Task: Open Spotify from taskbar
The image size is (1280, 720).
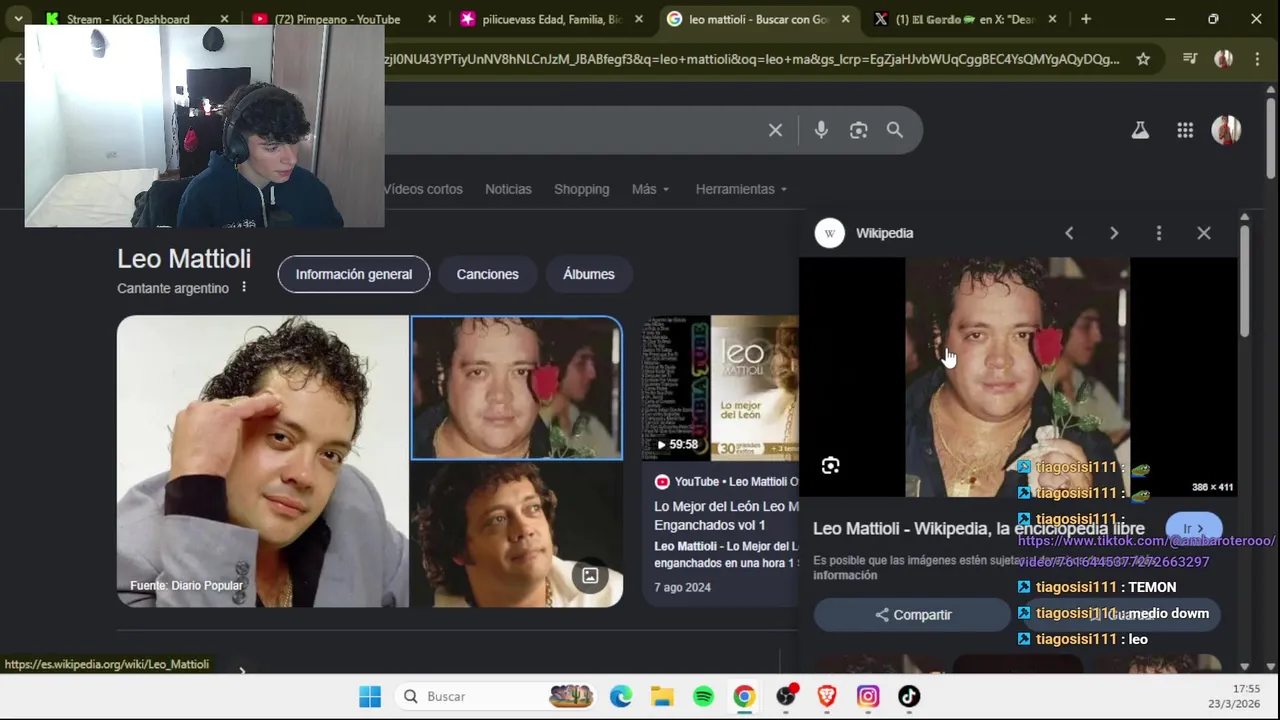Action: (x=703, y=696)
